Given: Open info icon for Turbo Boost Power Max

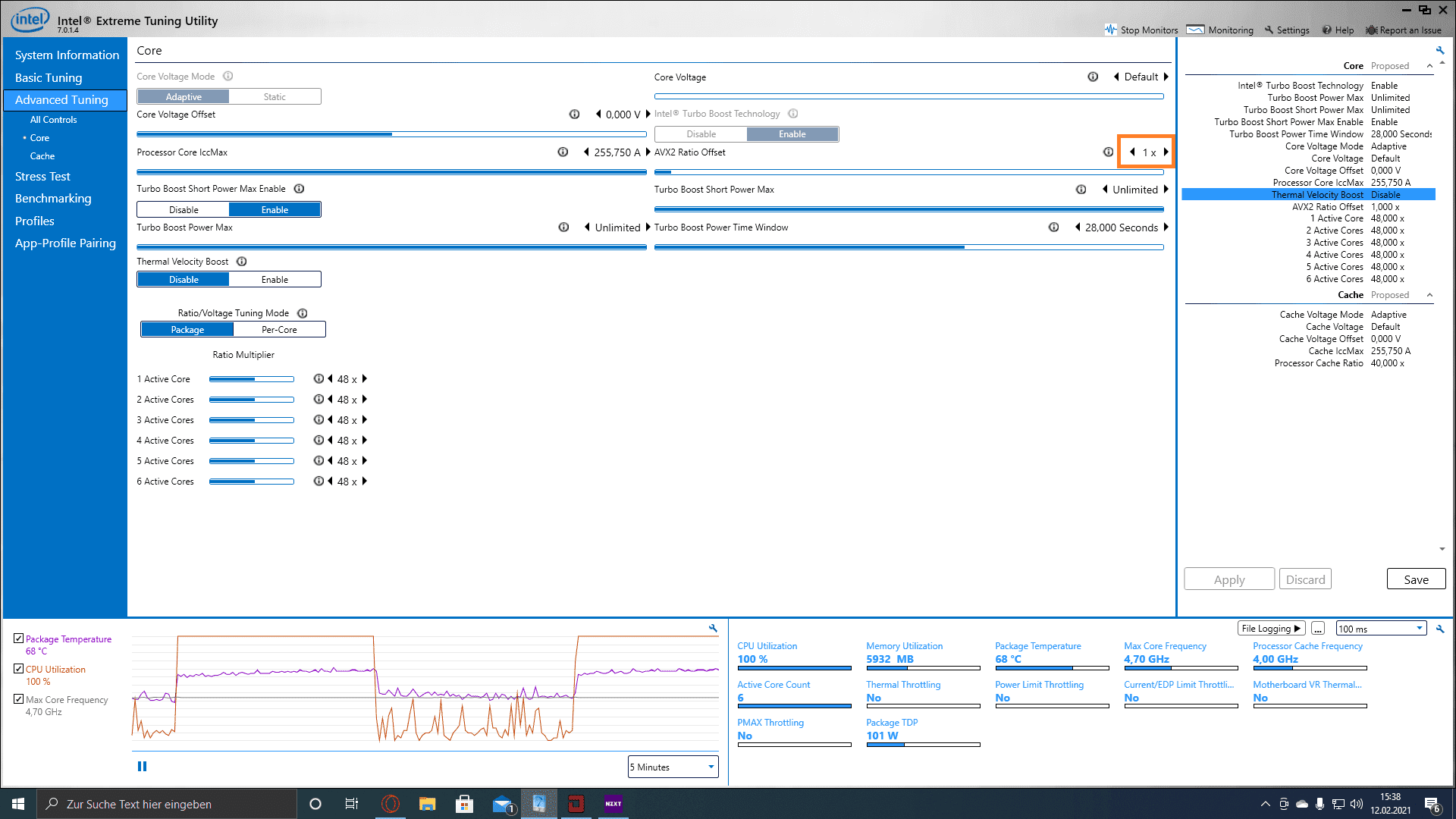Looking at the screenshot, I should click(563, 227).
